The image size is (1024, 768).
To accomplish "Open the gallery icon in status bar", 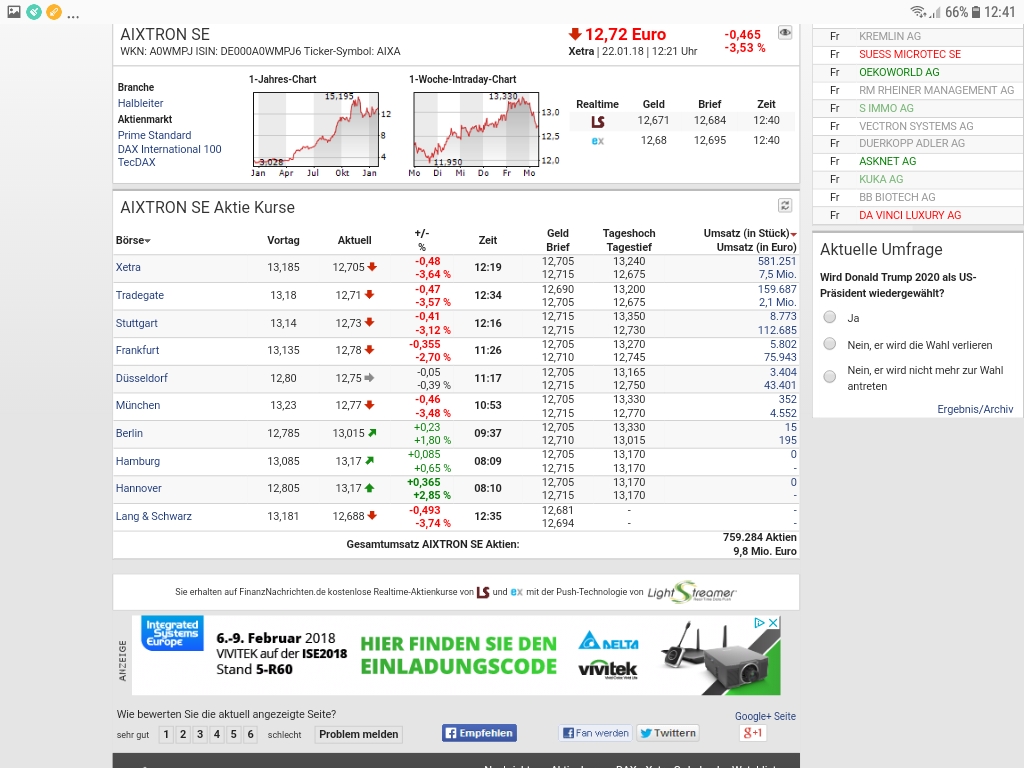I will (14, 12).
